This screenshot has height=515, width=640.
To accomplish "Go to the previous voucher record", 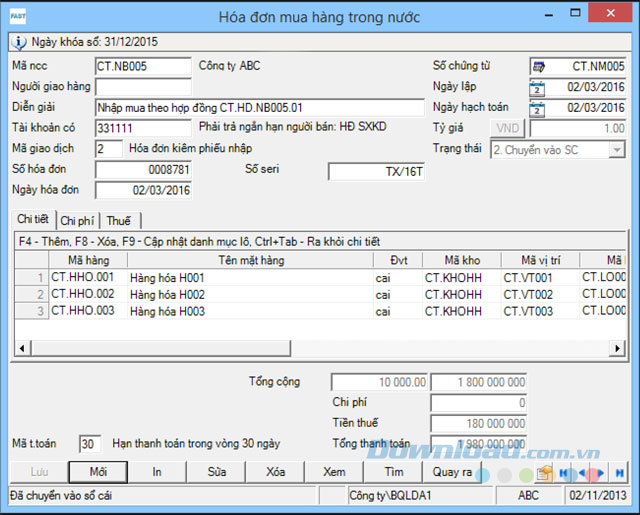I will [582, 473].
